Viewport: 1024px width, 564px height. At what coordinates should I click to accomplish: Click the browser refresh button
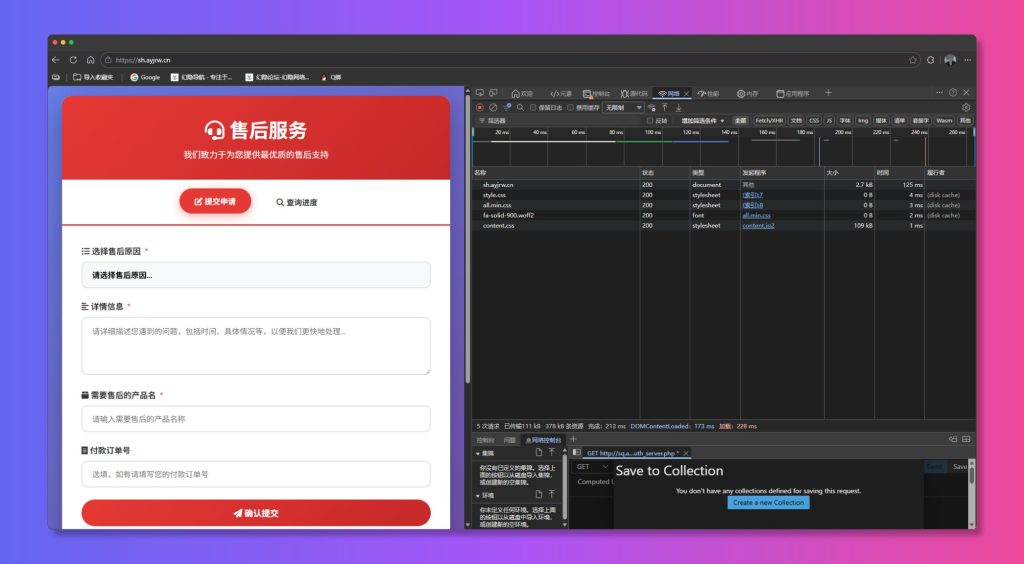point(73,60)
